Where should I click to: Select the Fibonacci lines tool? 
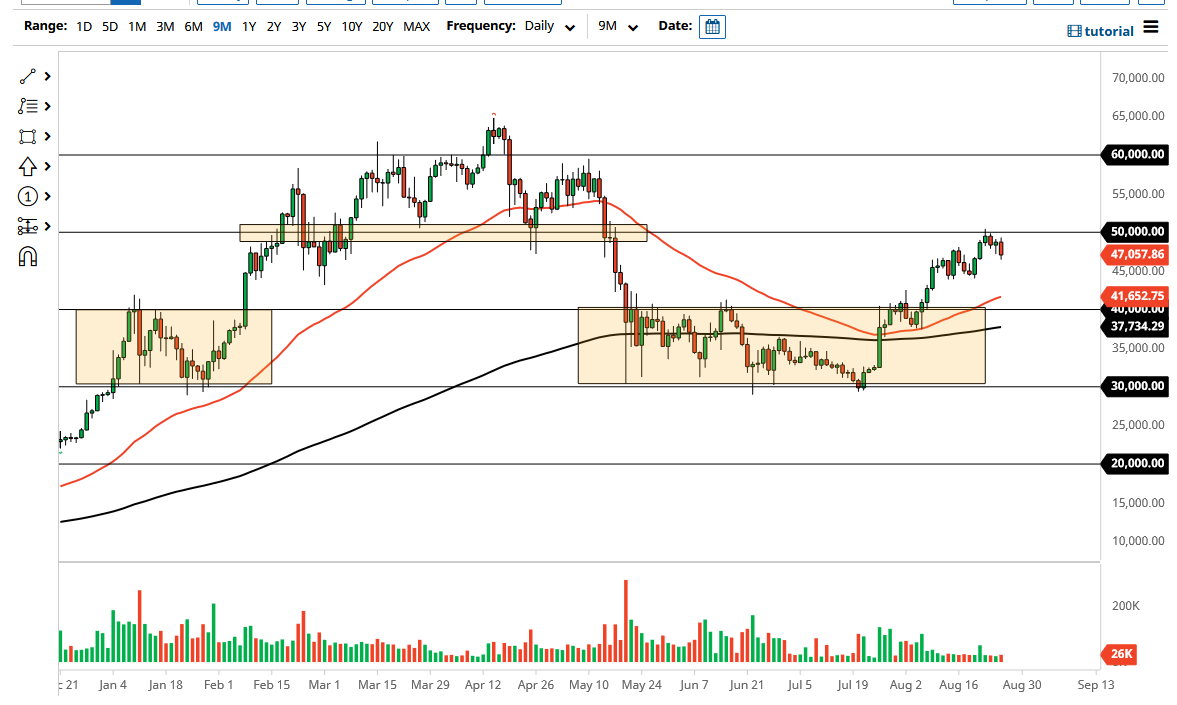pyautogui.click(x=28, y=105)
